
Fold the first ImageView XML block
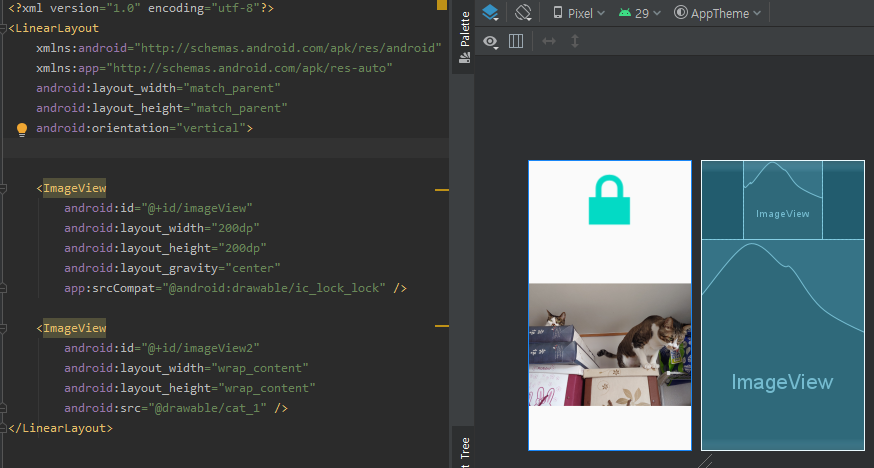pyautogui.click(x=4, y=188)
